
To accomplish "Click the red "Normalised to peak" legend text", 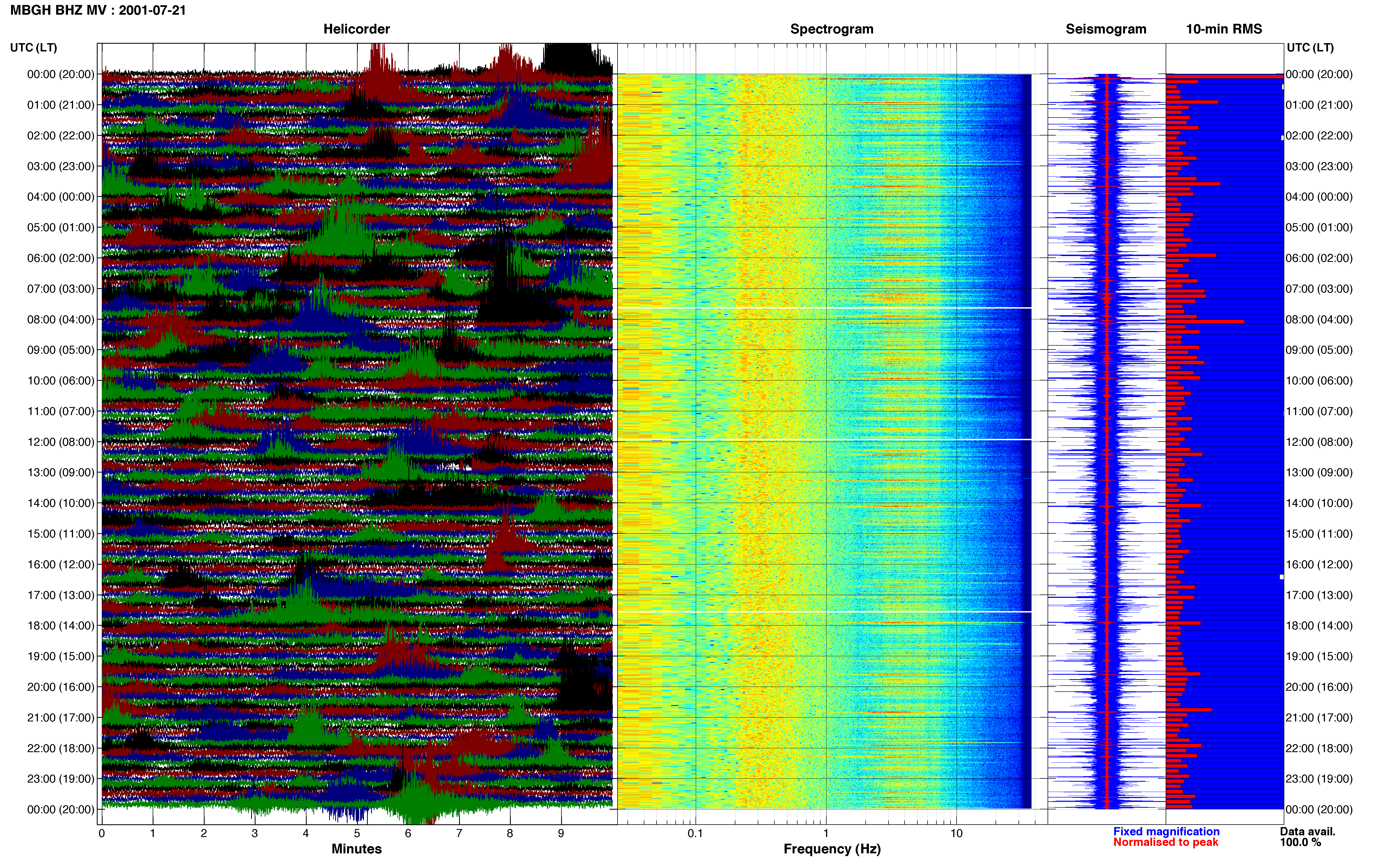I will click(1166, 843).
